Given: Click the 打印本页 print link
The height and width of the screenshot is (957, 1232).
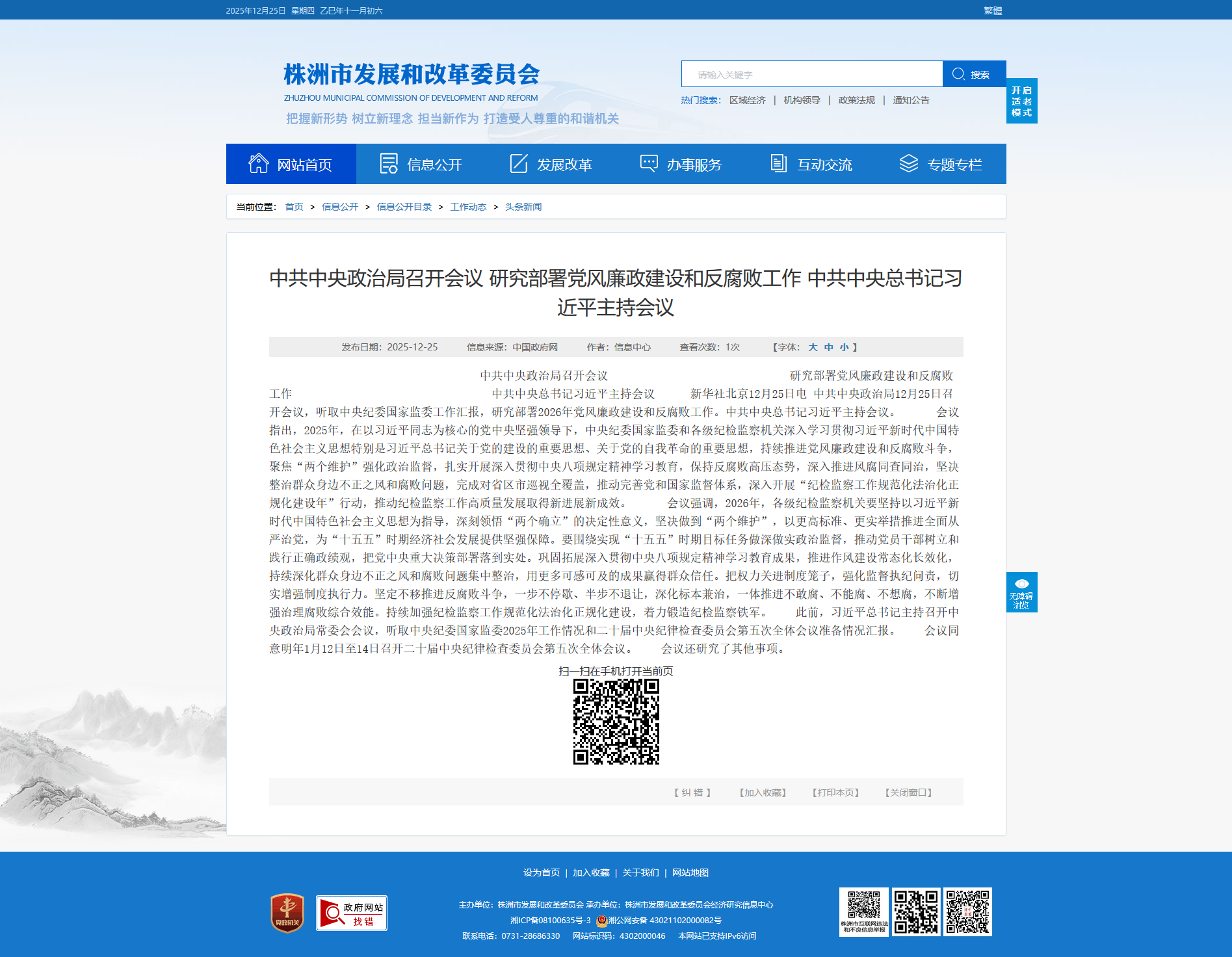Looking at the screenshot, I should pos(835,793).
